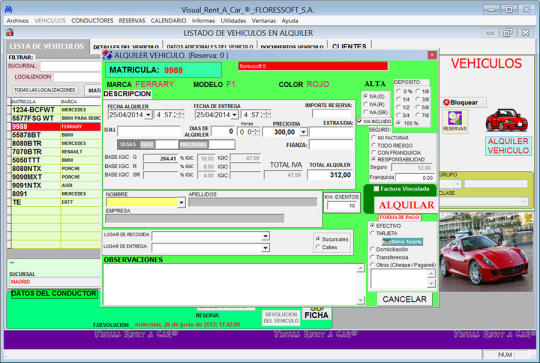This screenshot has width=540, height=363.
Task: Open the CONDUCTORES menu
Action: click(x=92, y=21)
